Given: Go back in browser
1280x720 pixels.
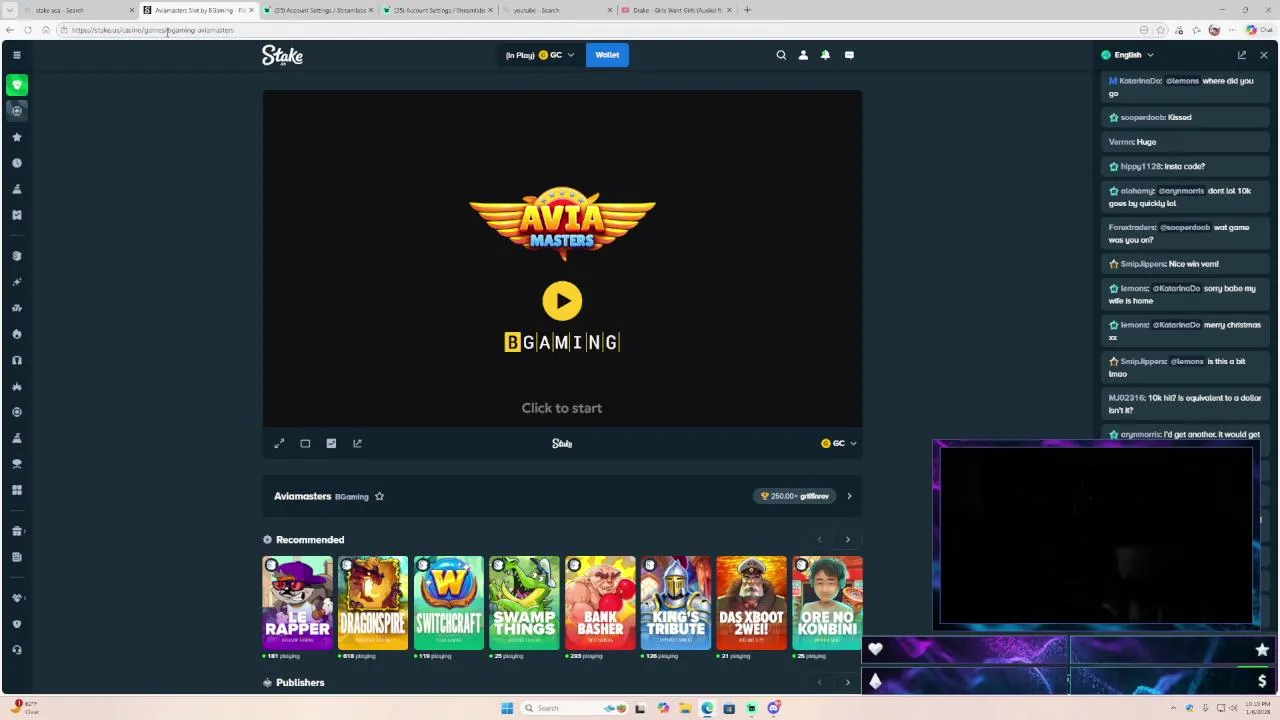Looking at the screenshot, I should (10, 30).
